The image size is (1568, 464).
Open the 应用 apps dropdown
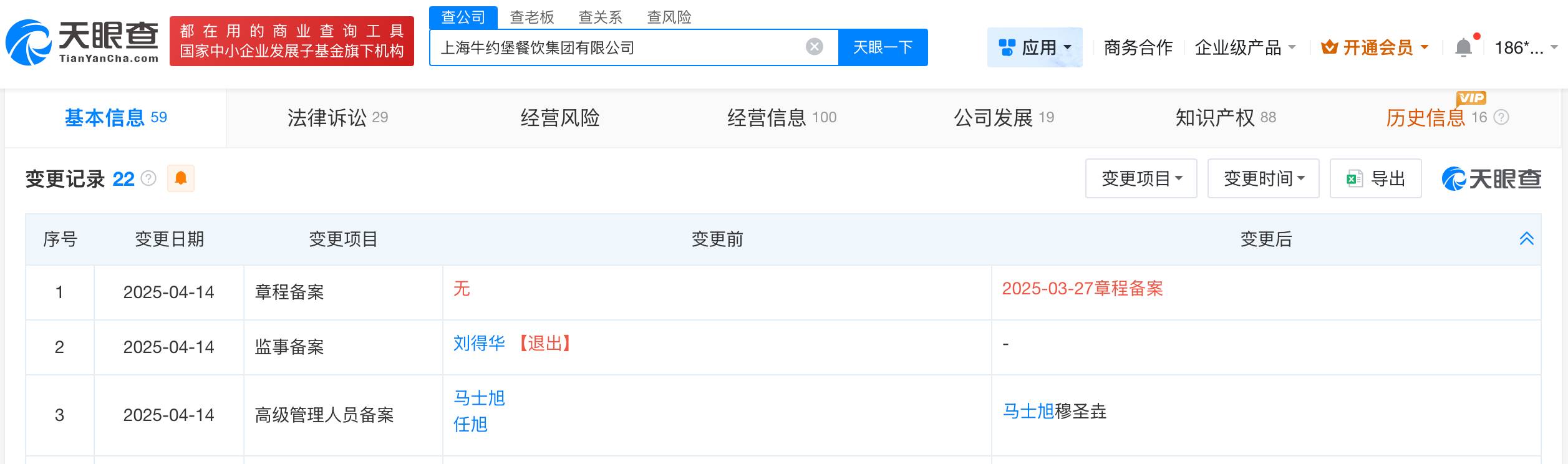[1035, 47]
